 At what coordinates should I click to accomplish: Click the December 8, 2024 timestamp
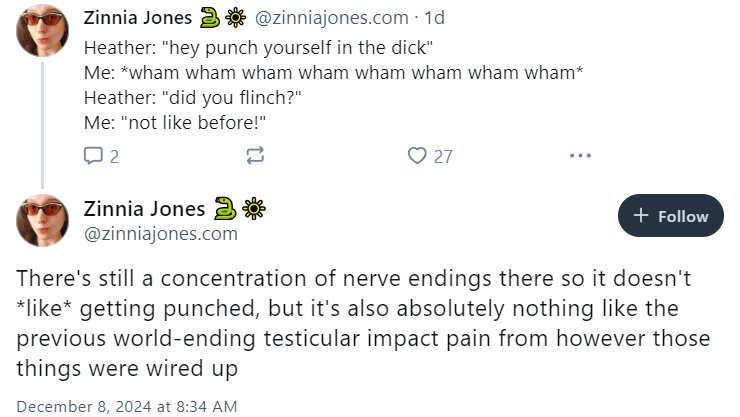tap(126, 406)
